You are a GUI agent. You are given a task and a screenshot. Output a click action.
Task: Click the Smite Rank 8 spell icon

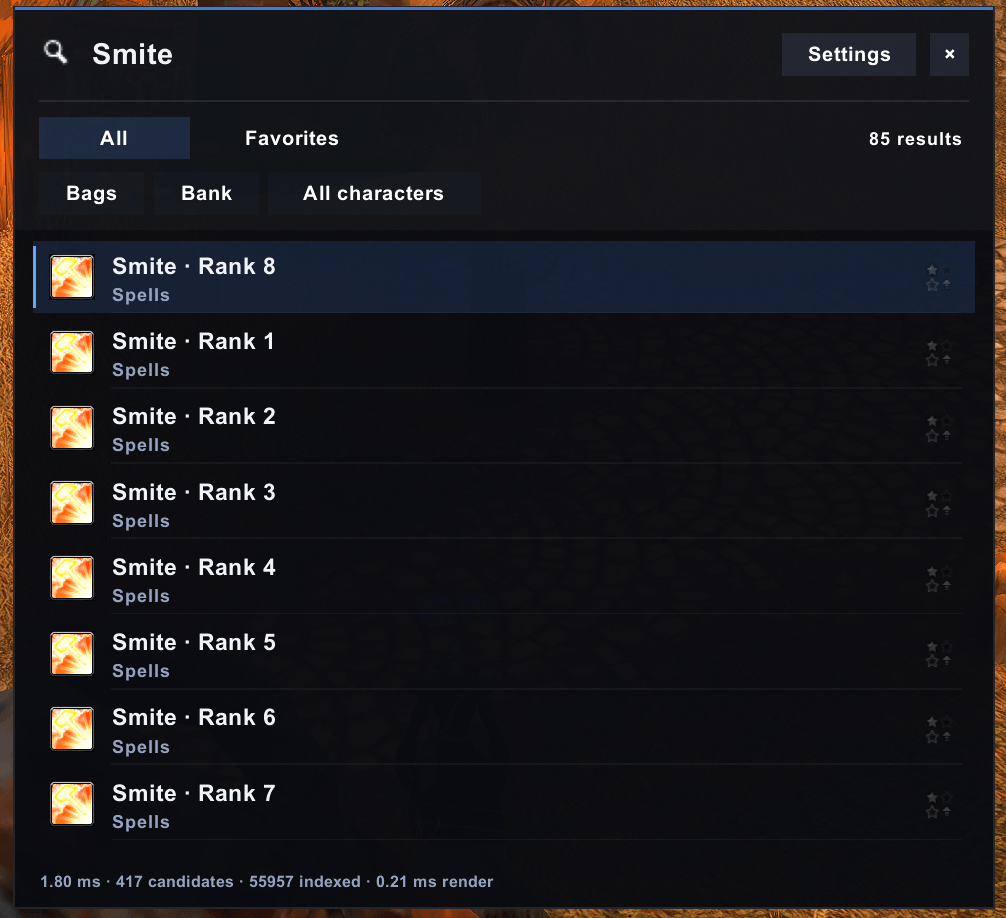[x=72, y=277]
